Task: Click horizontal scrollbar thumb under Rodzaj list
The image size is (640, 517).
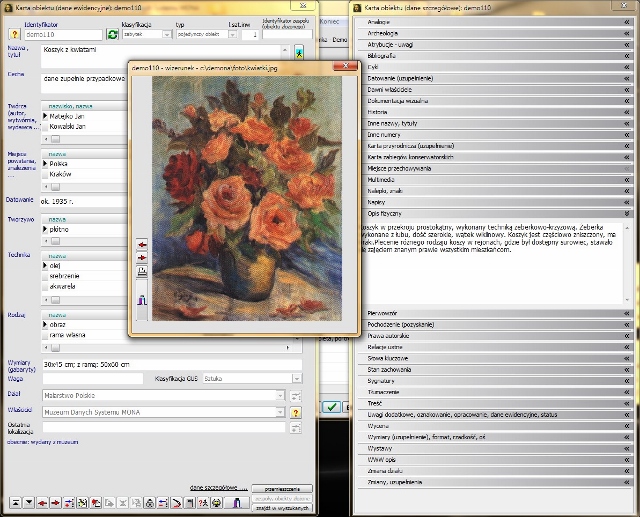Action: [56, 348]
